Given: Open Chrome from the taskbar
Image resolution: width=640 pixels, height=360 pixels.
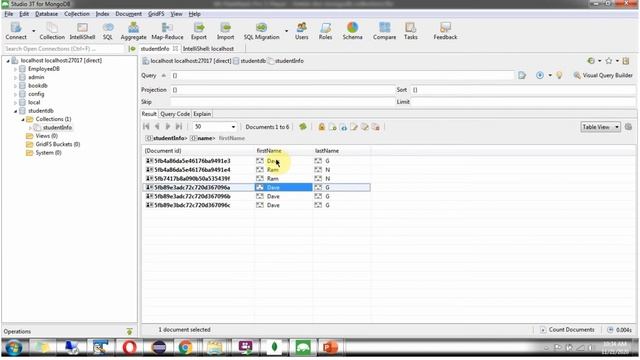Looking at the screenshot, I should (185, 348).
